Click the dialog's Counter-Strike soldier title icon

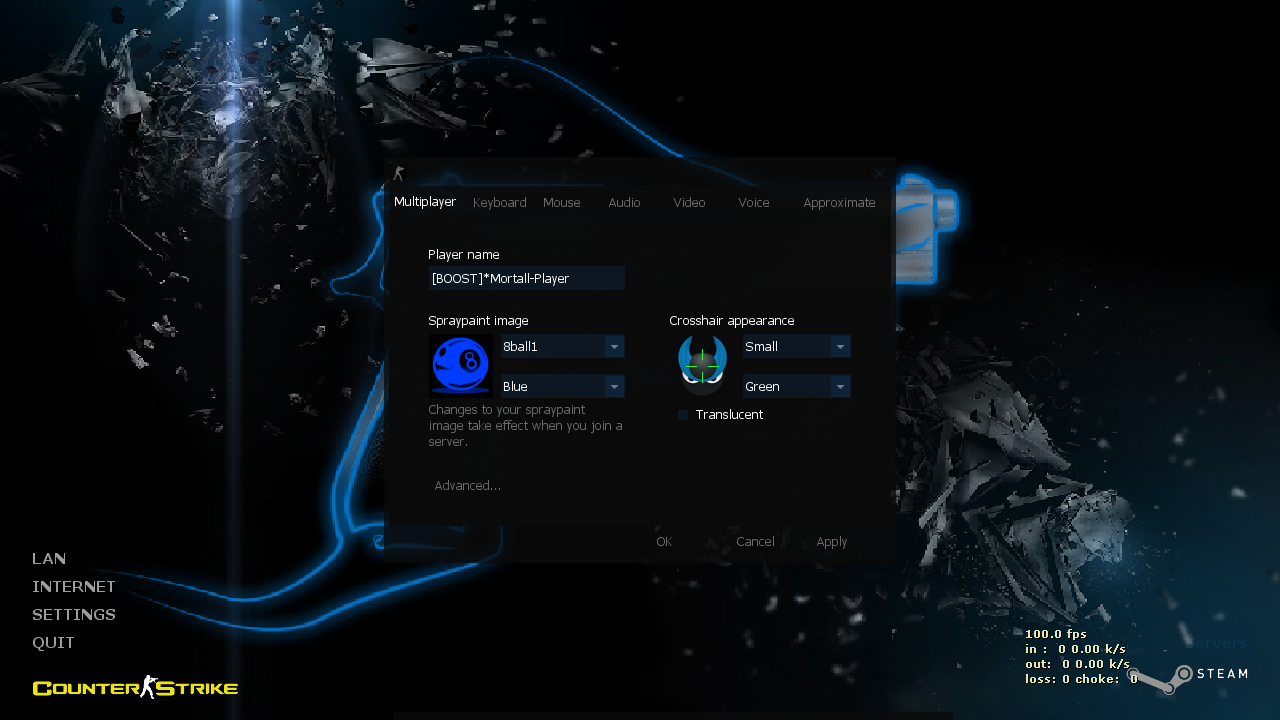pos(399,173)
